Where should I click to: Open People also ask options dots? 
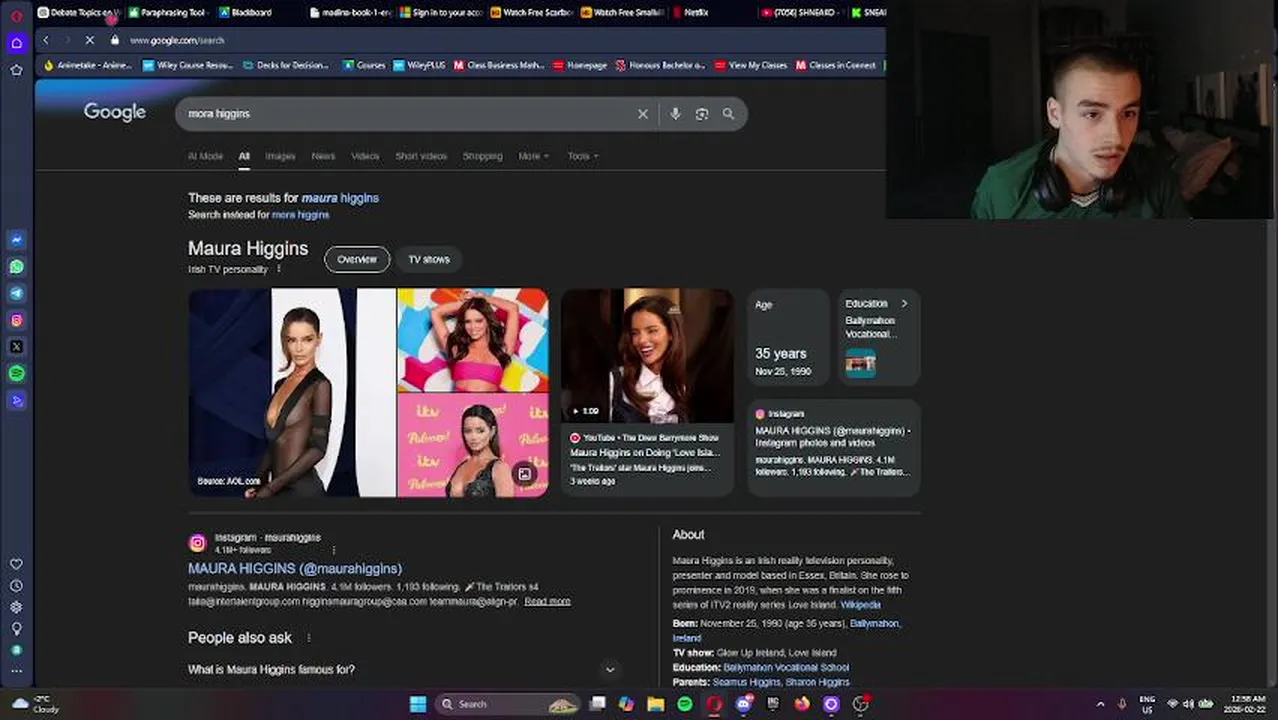pos(308,638)
